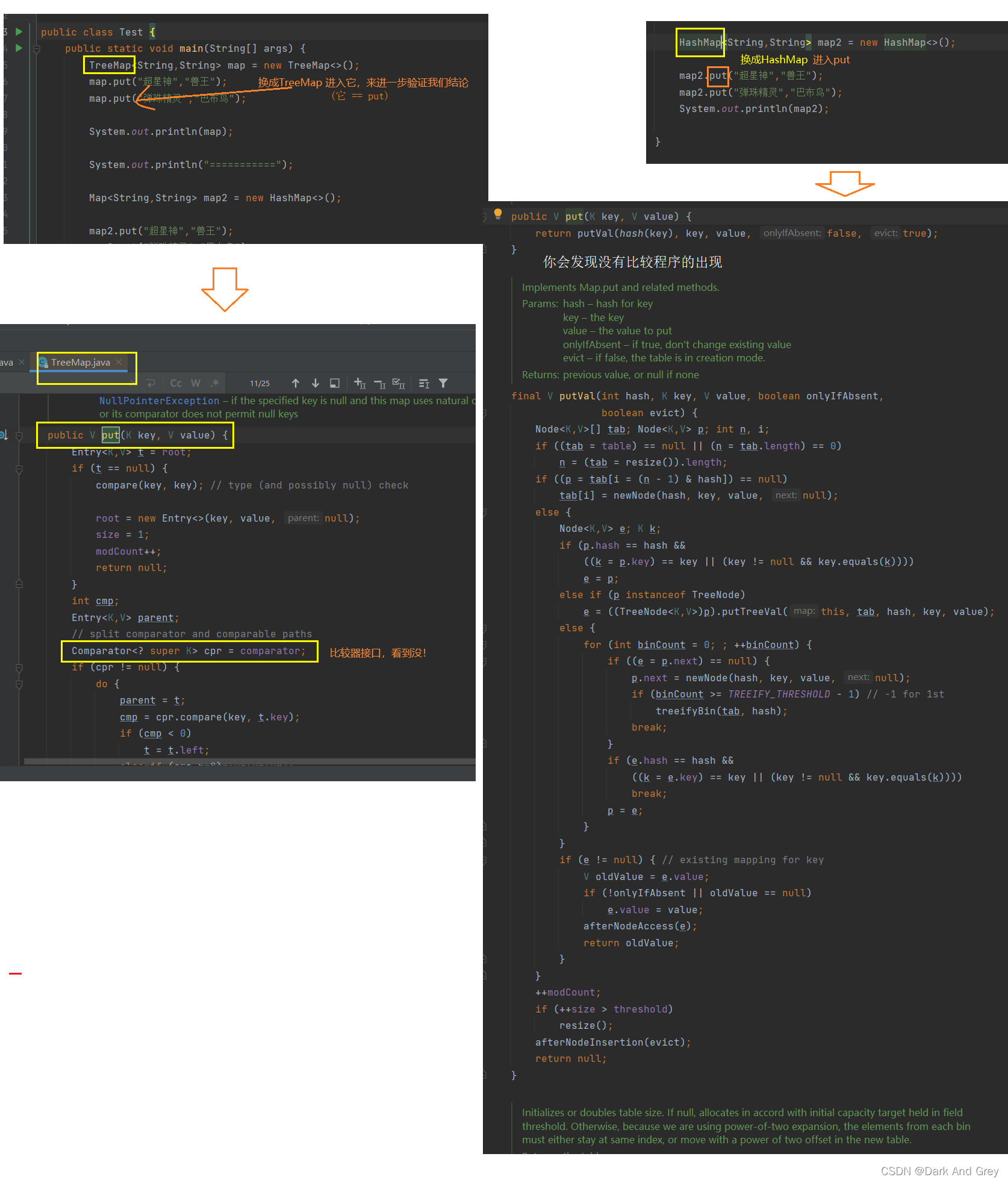Viewport: 1008px width, 1183px height.
Task: Collapse the 'do {' loop fold marker
Action: pyautogui.click(x=19, y=684)
